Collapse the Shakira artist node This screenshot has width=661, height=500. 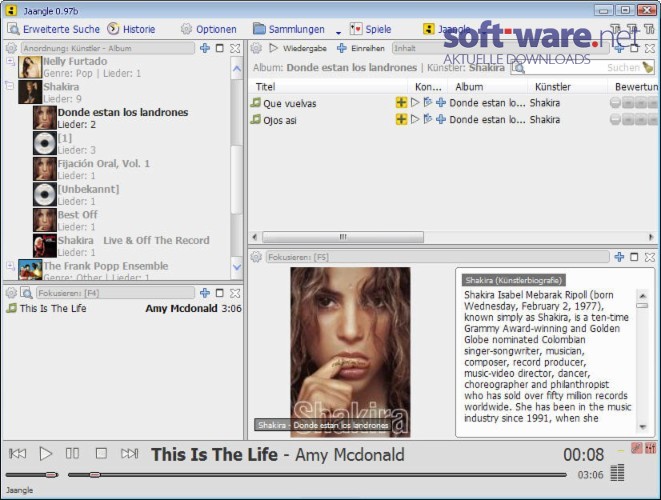click(9, 86)
